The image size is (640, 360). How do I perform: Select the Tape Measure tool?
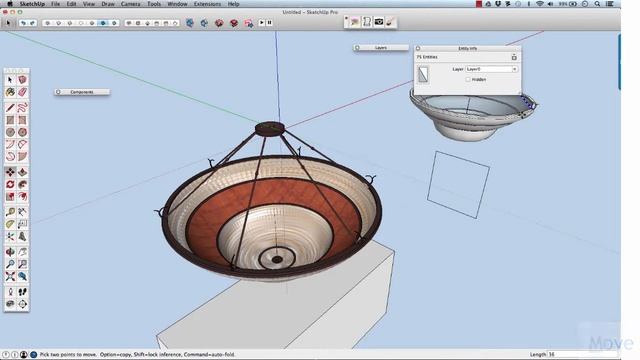point(10,212)
